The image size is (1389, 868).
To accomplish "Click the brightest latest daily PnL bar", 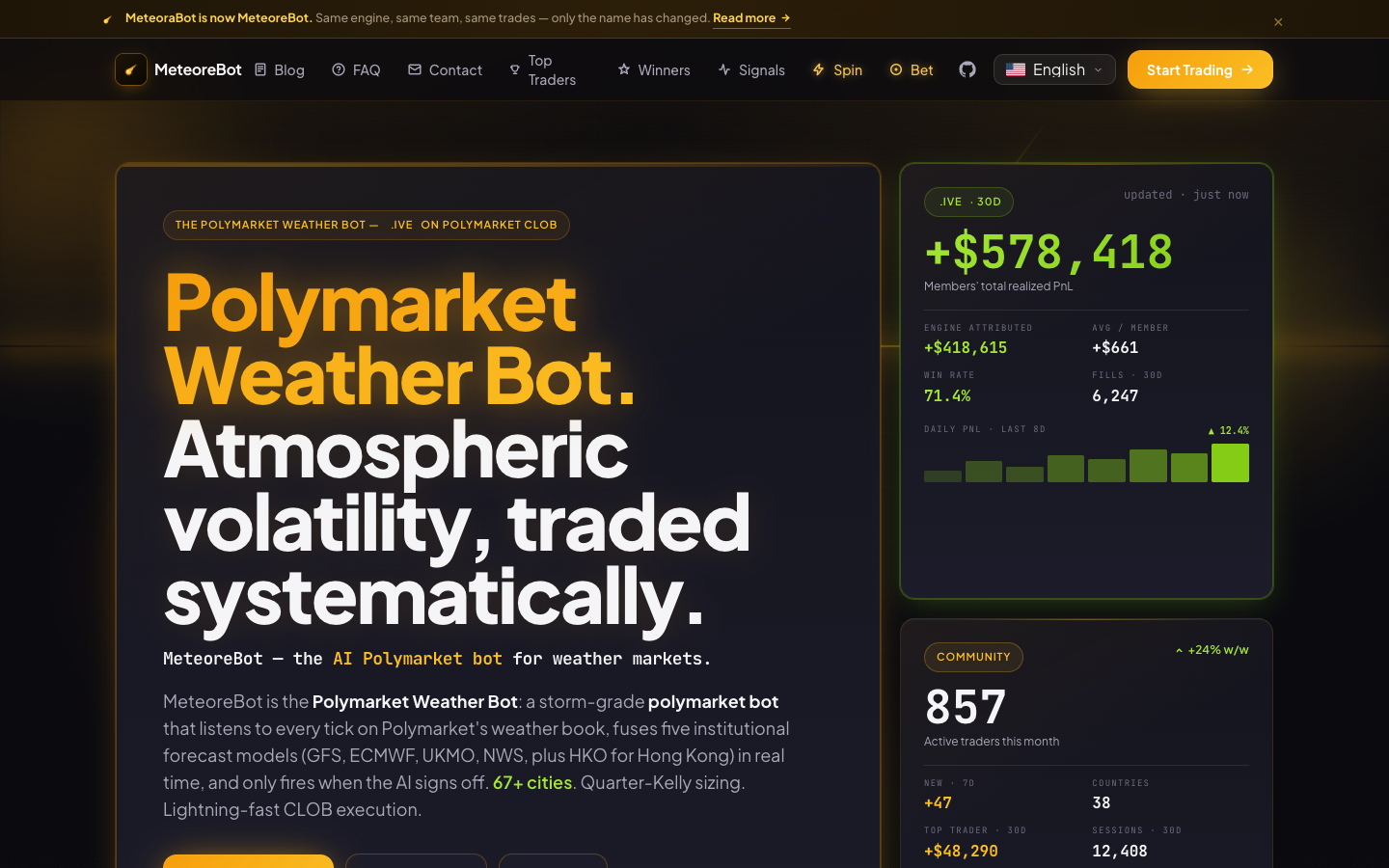I will [1230, 463].
